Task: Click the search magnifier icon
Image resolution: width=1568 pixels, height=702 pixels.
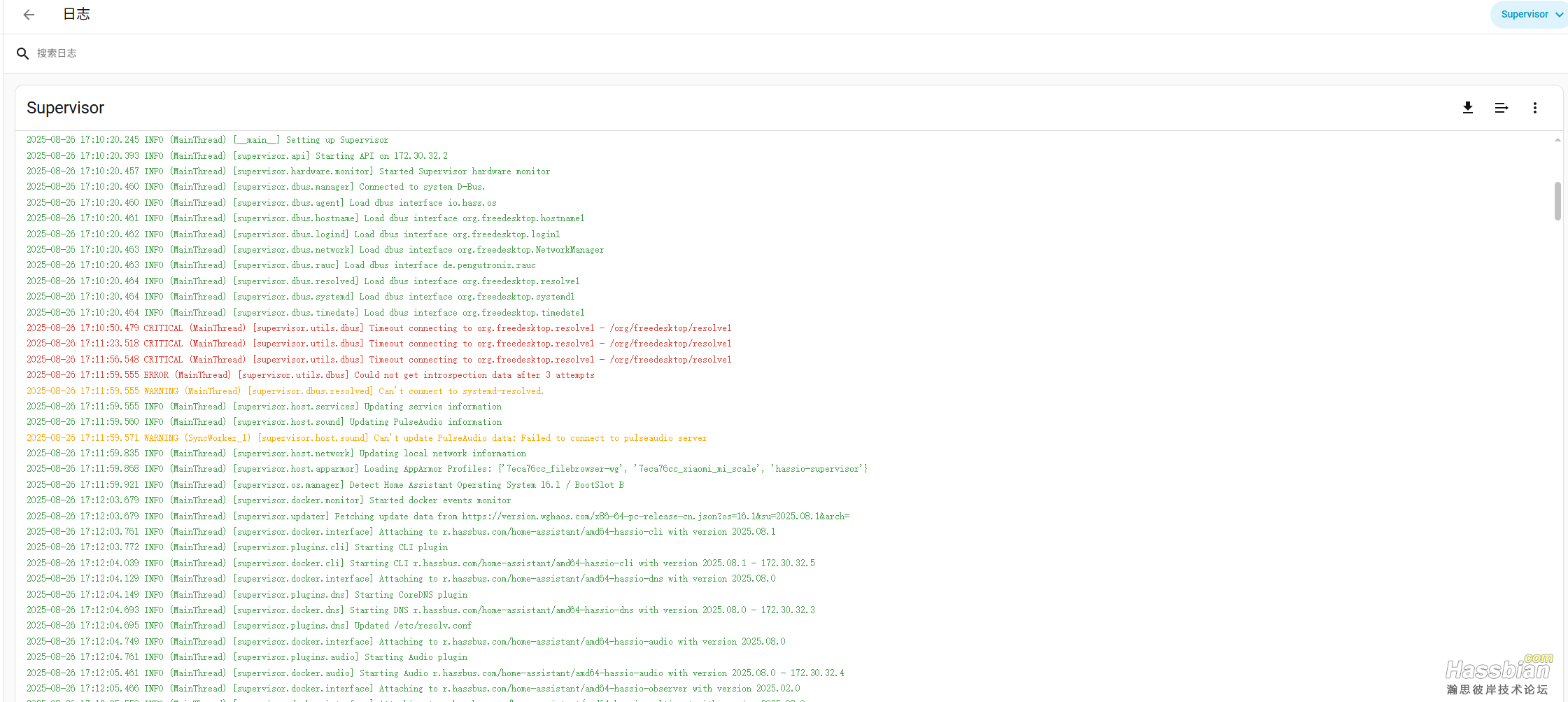Action: tap(22, 53)
